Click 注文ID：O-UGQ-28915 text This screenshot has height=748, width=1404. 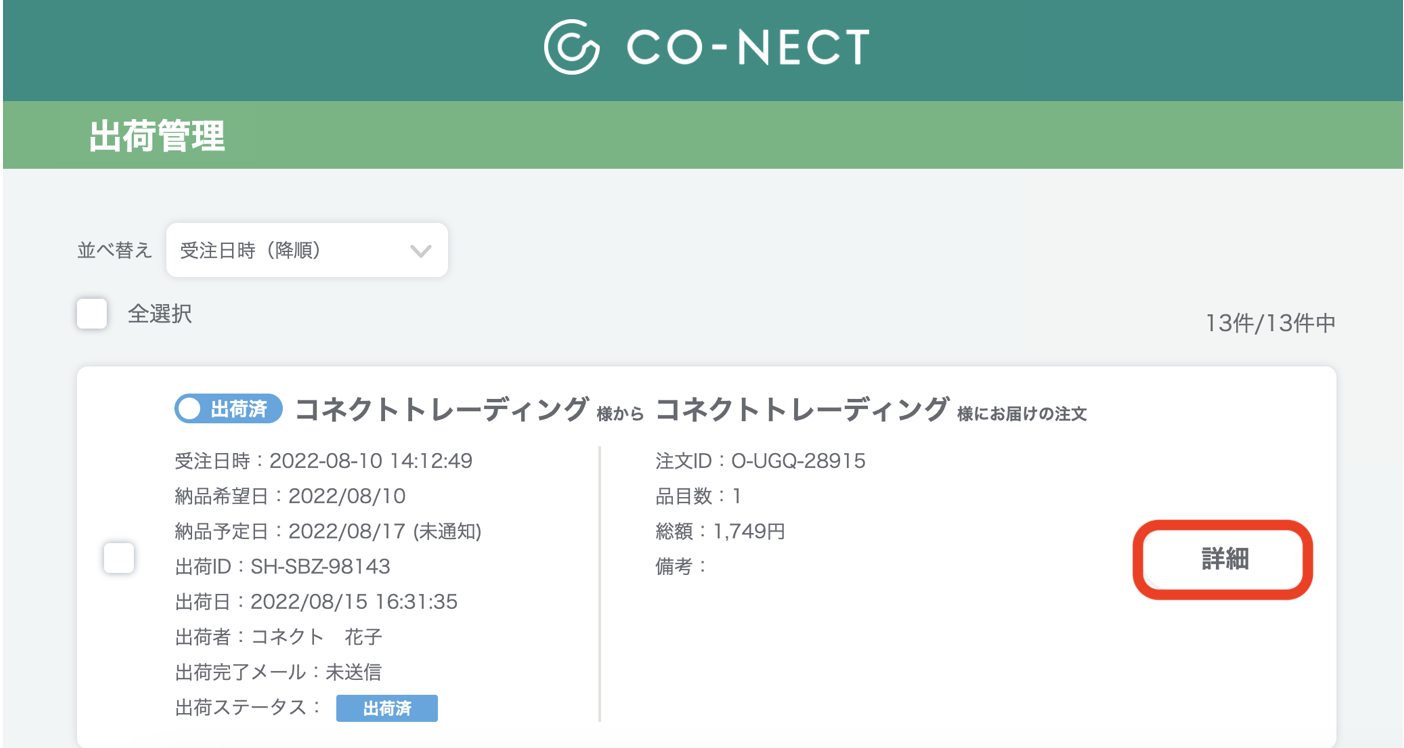pos(761,461)
